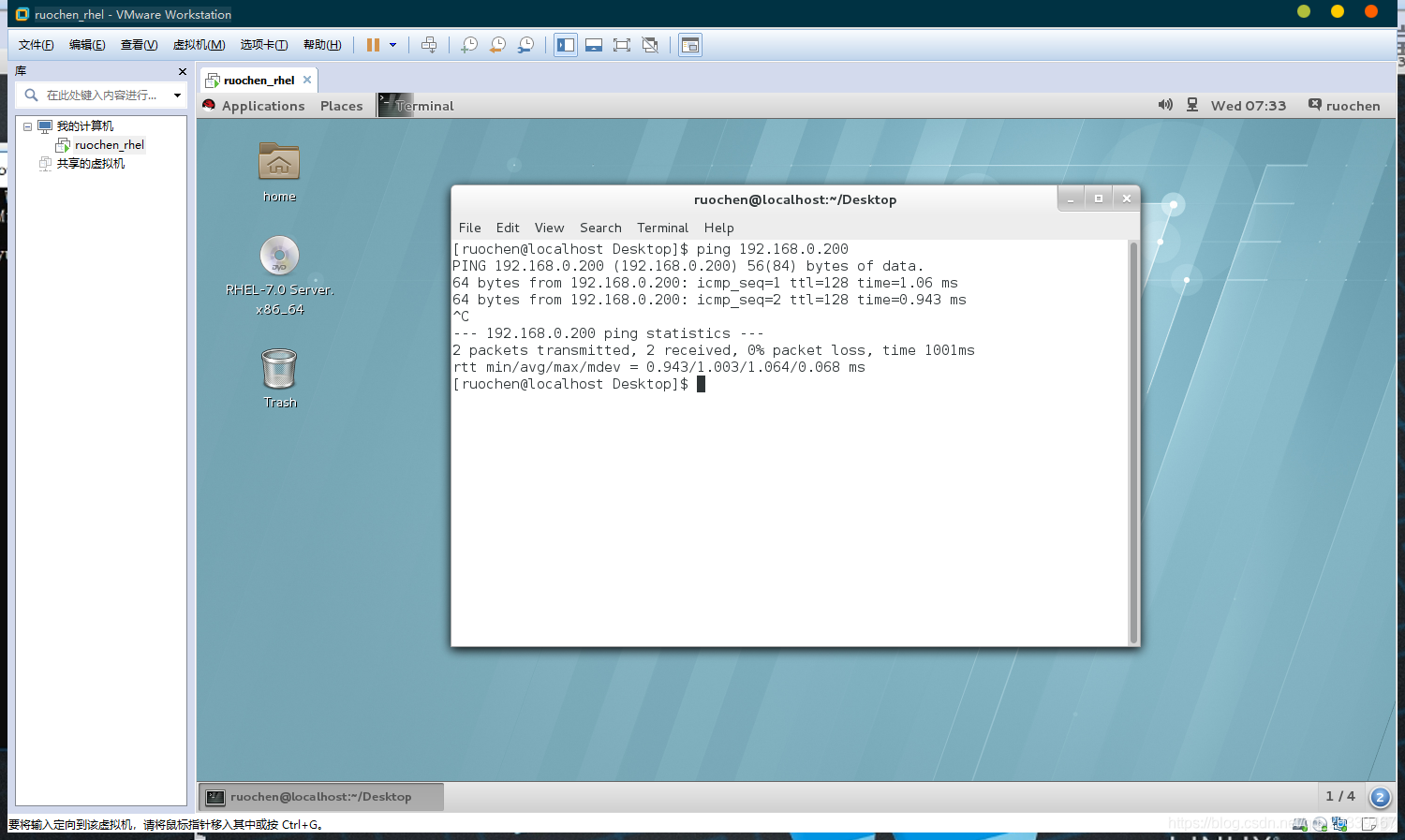Click the message log note icon
1405x840 pixels.
coord(1368,824)
